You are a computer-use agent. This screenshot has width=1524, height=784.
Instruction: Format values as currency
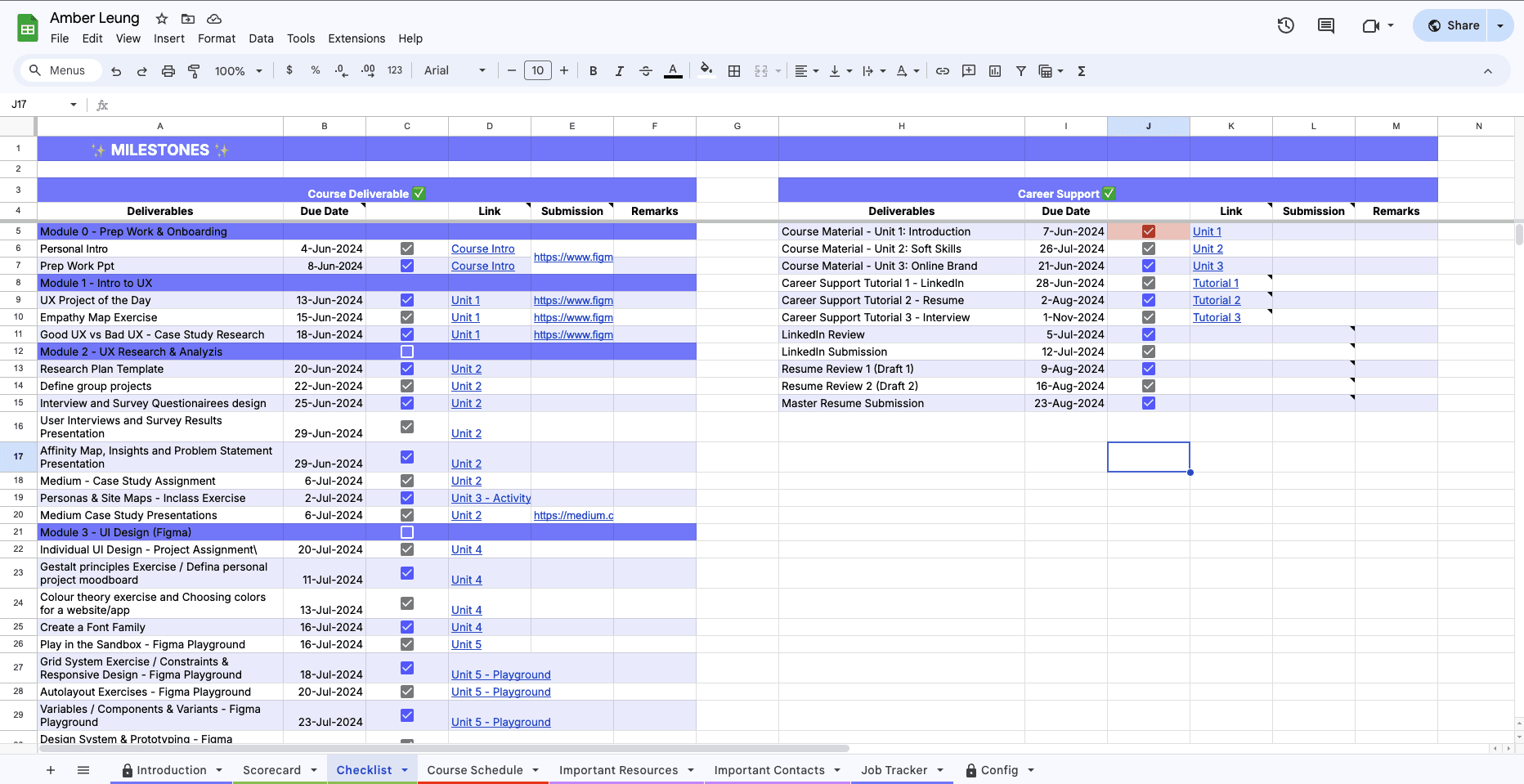289,71
